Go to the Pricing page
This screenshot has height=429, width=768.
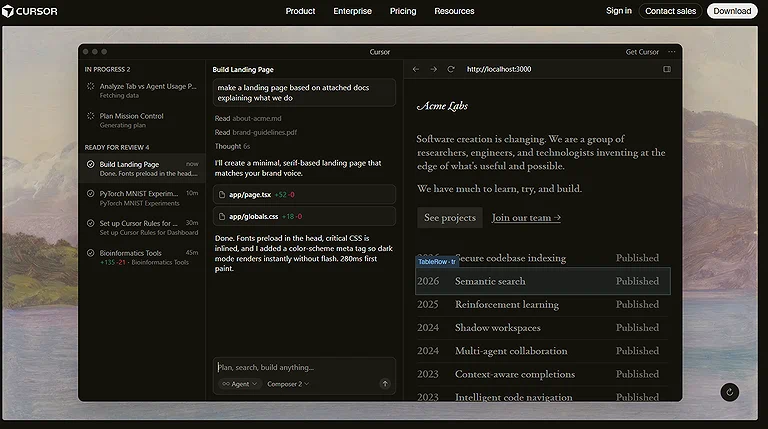click(x=403, y=11)
